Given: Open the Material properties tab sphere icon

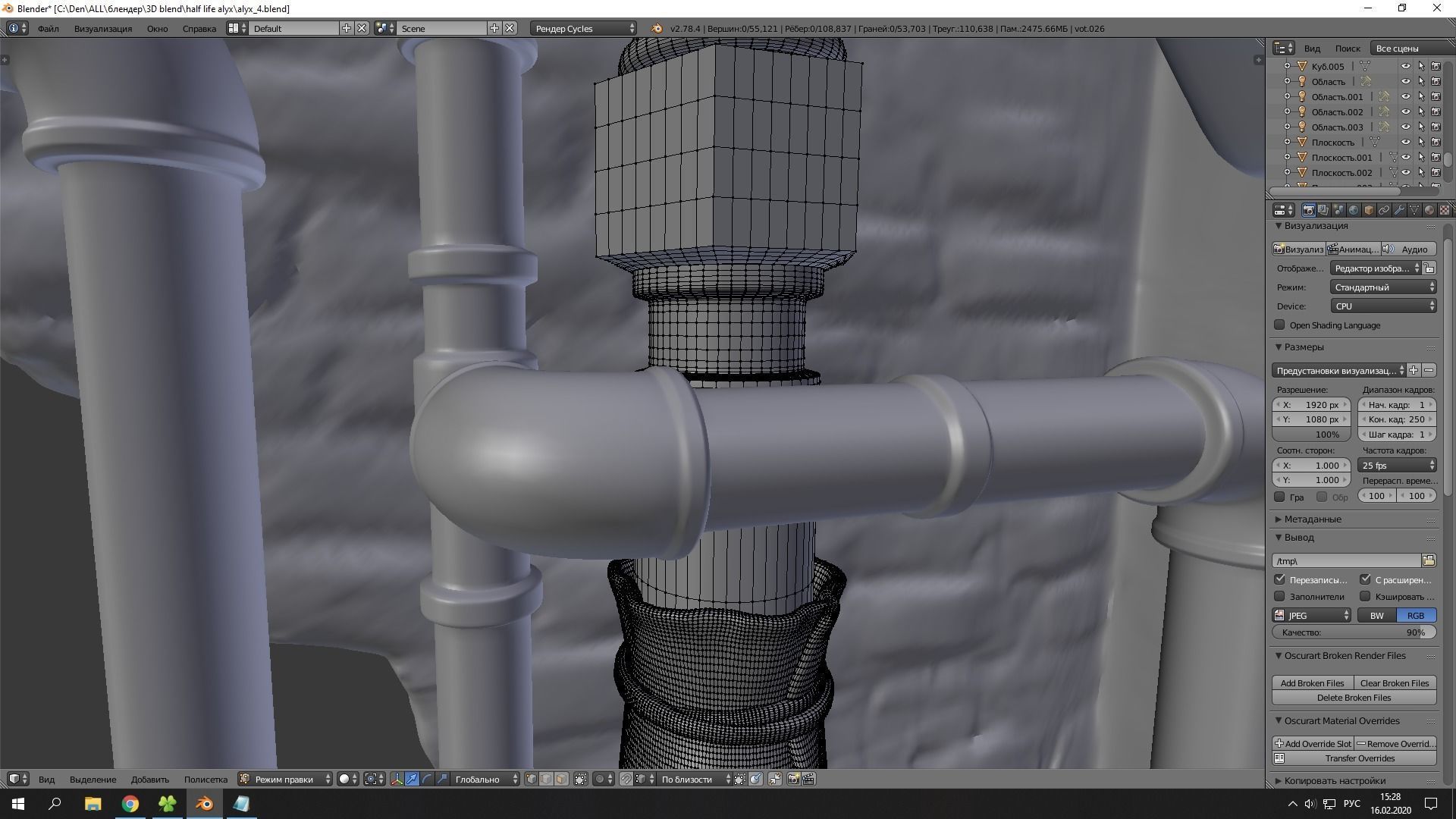Looking at the screenshot, I should point(1429,210).
